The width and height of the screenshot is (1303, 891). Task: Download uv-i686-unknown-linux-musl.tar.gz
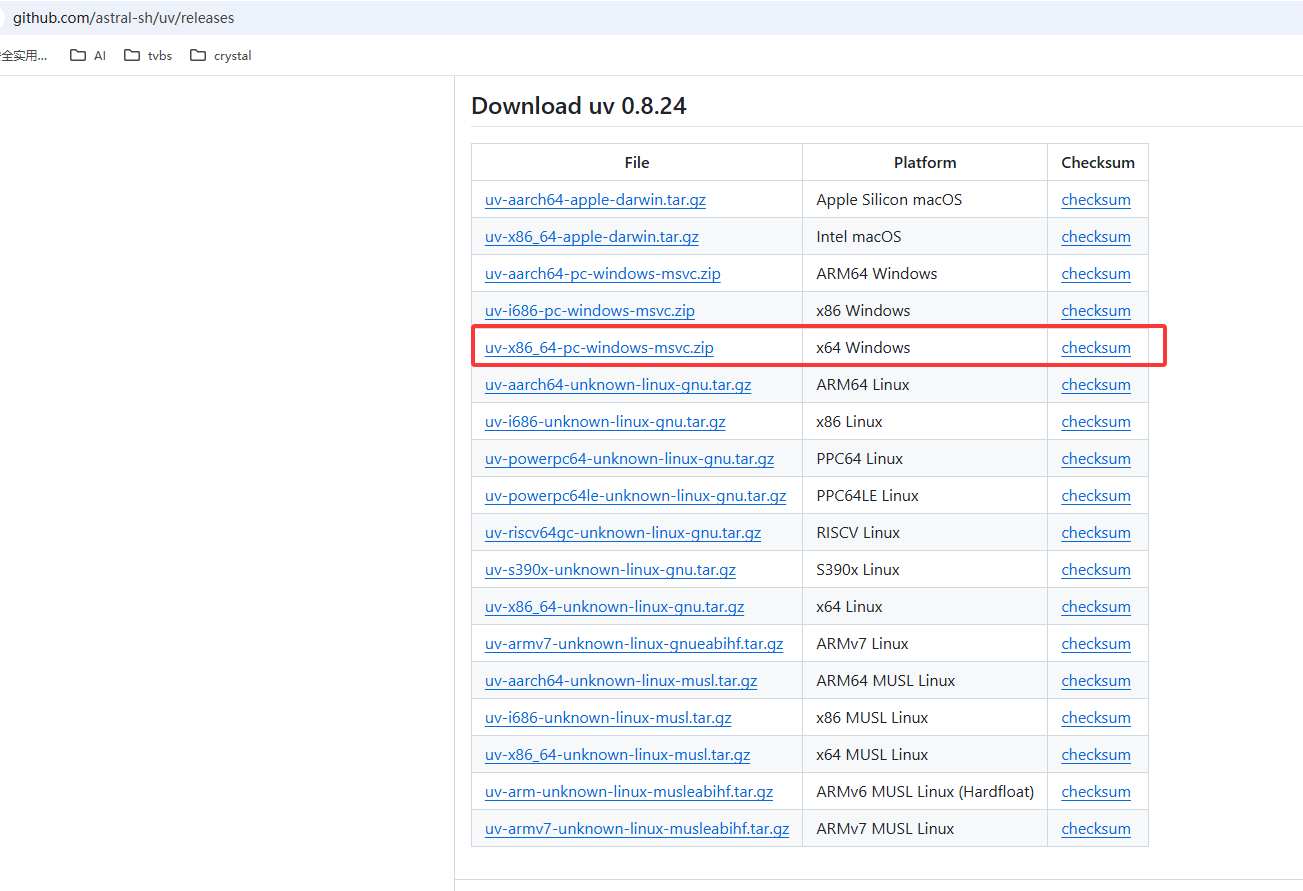point(608,718)
